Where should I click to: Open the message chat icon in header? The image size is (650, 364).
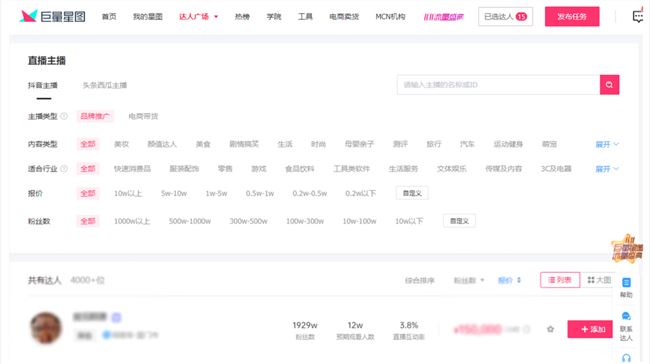(x=638, y=16)
